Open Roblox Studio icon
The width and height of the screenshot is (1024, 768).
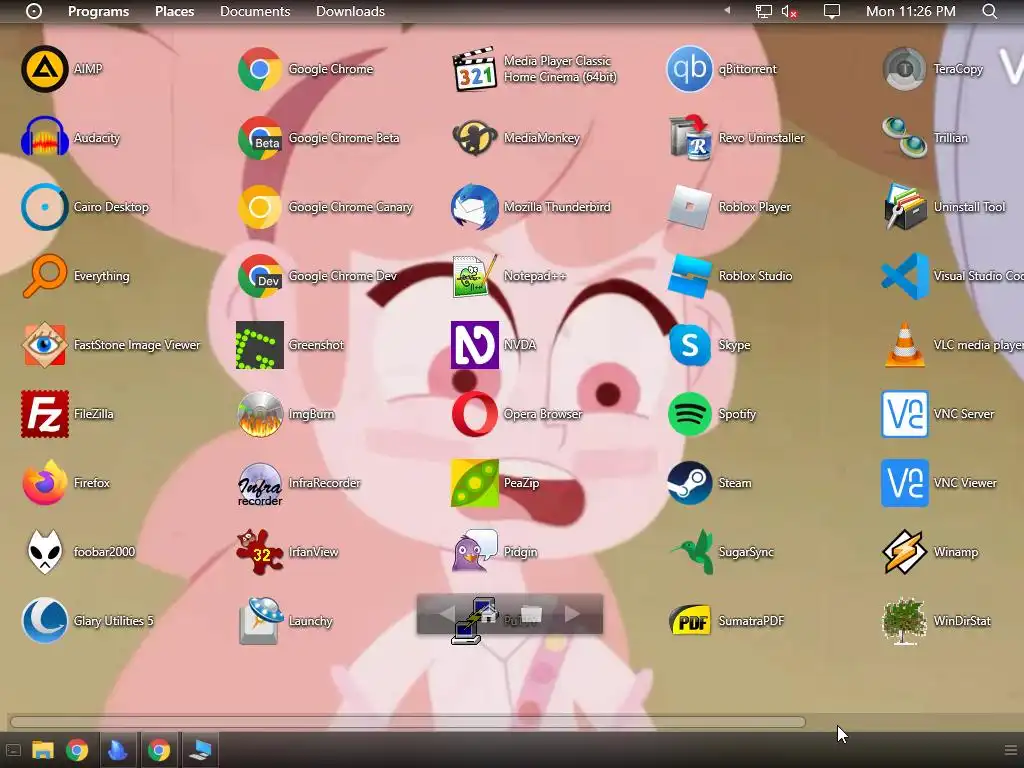pos(690,276)
